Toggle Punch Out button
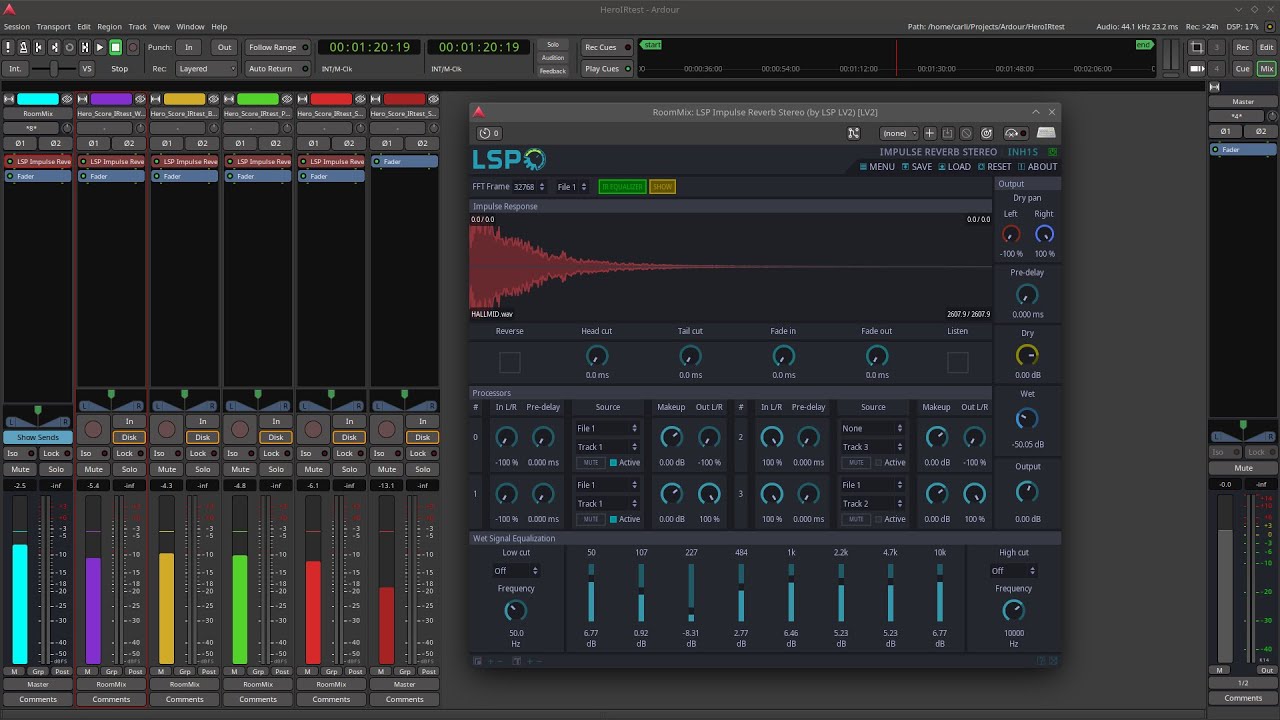The image size is (1280, 720). point(225,47)
